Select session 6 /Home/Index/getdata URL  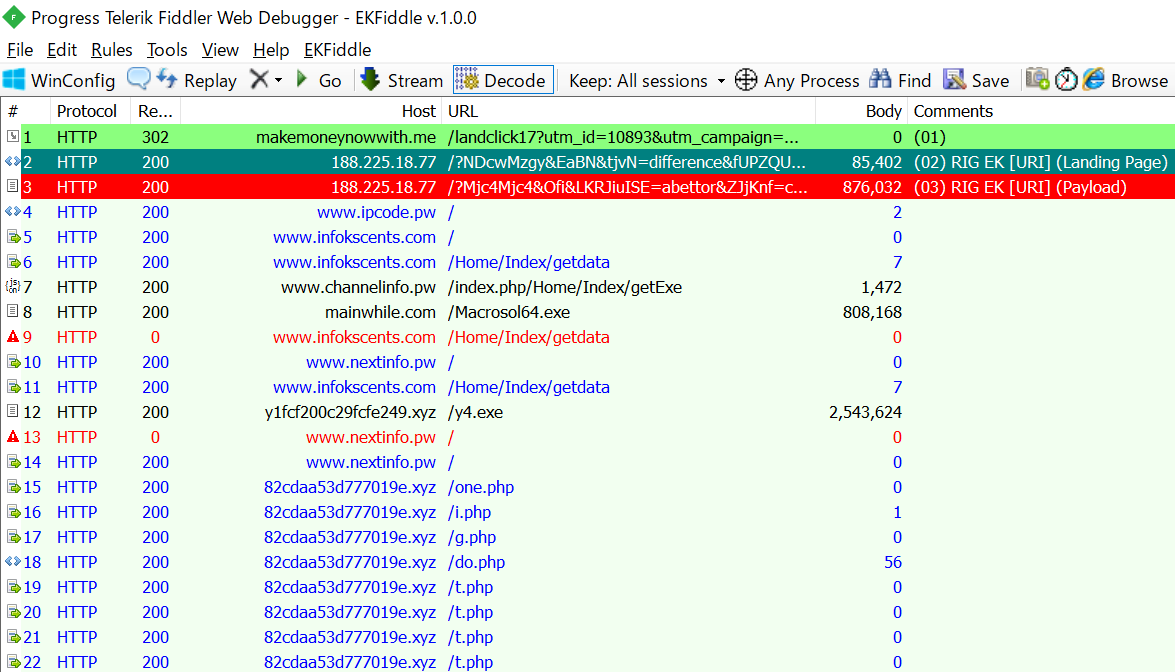528,262
